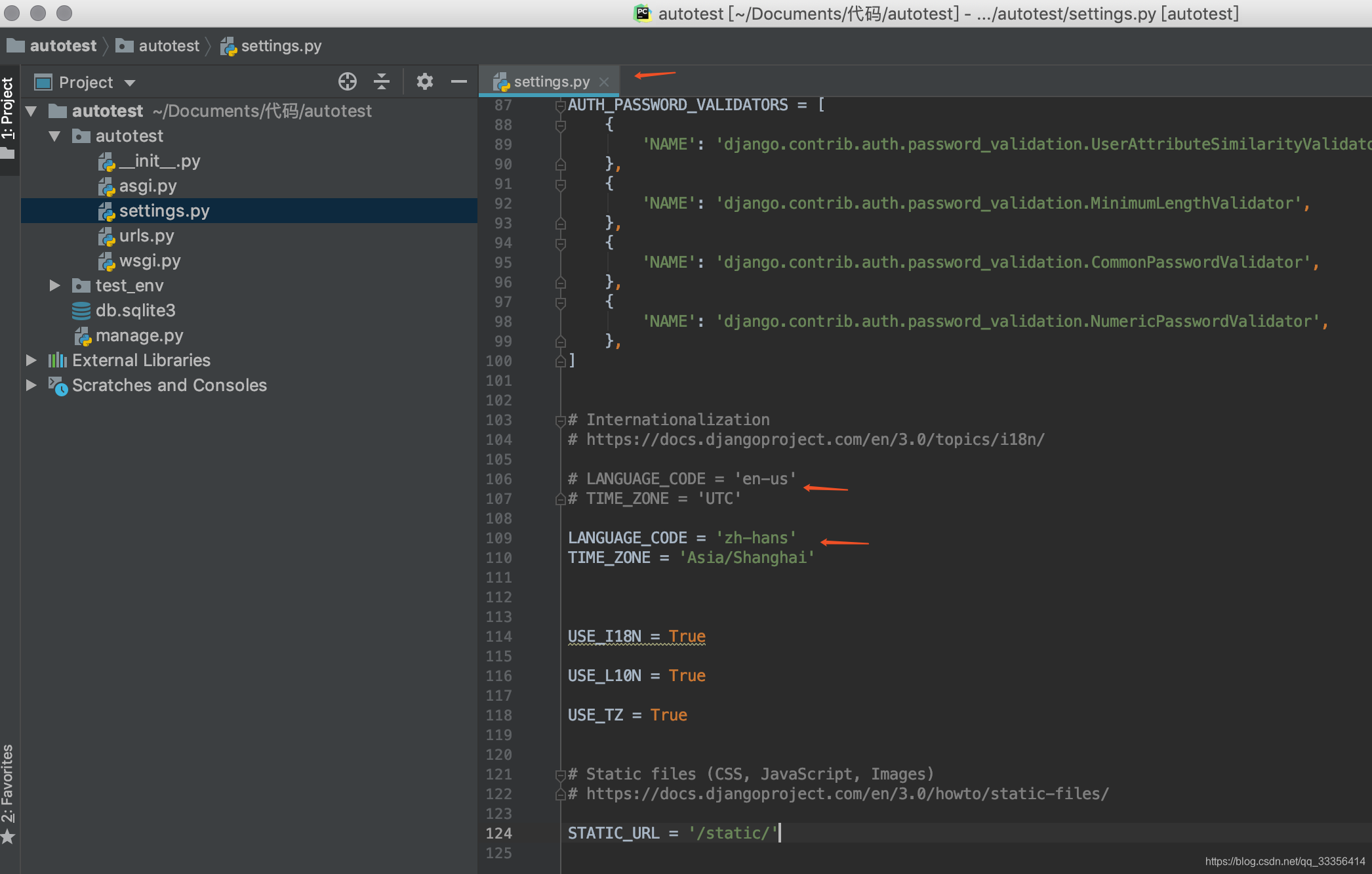The image size is (1372, 874).
Task: Open wsgi.py in project tree
Action: (x=150, y=260)
